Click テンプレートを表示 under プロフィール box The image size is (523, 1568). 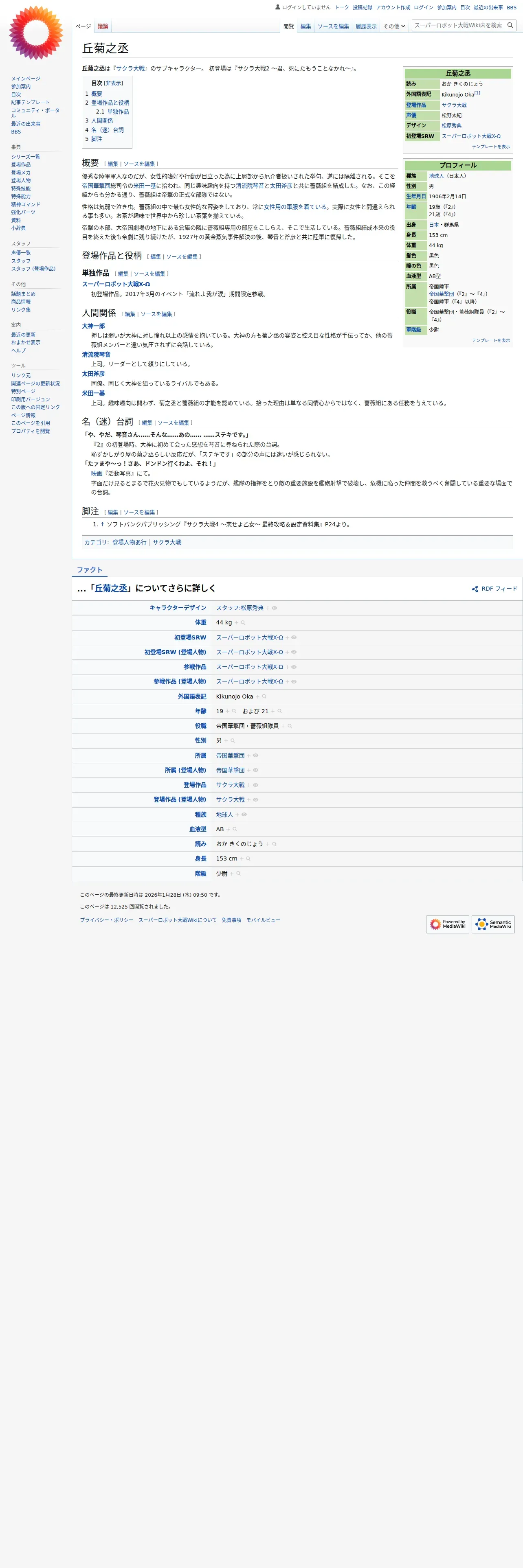(x=491, y=340)
